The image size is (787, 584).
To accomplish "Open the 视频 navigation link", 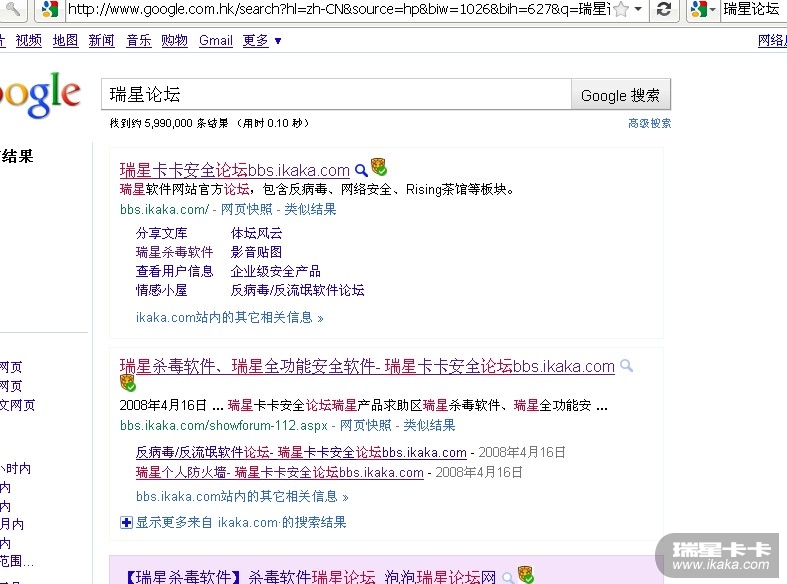I will 29,40.
